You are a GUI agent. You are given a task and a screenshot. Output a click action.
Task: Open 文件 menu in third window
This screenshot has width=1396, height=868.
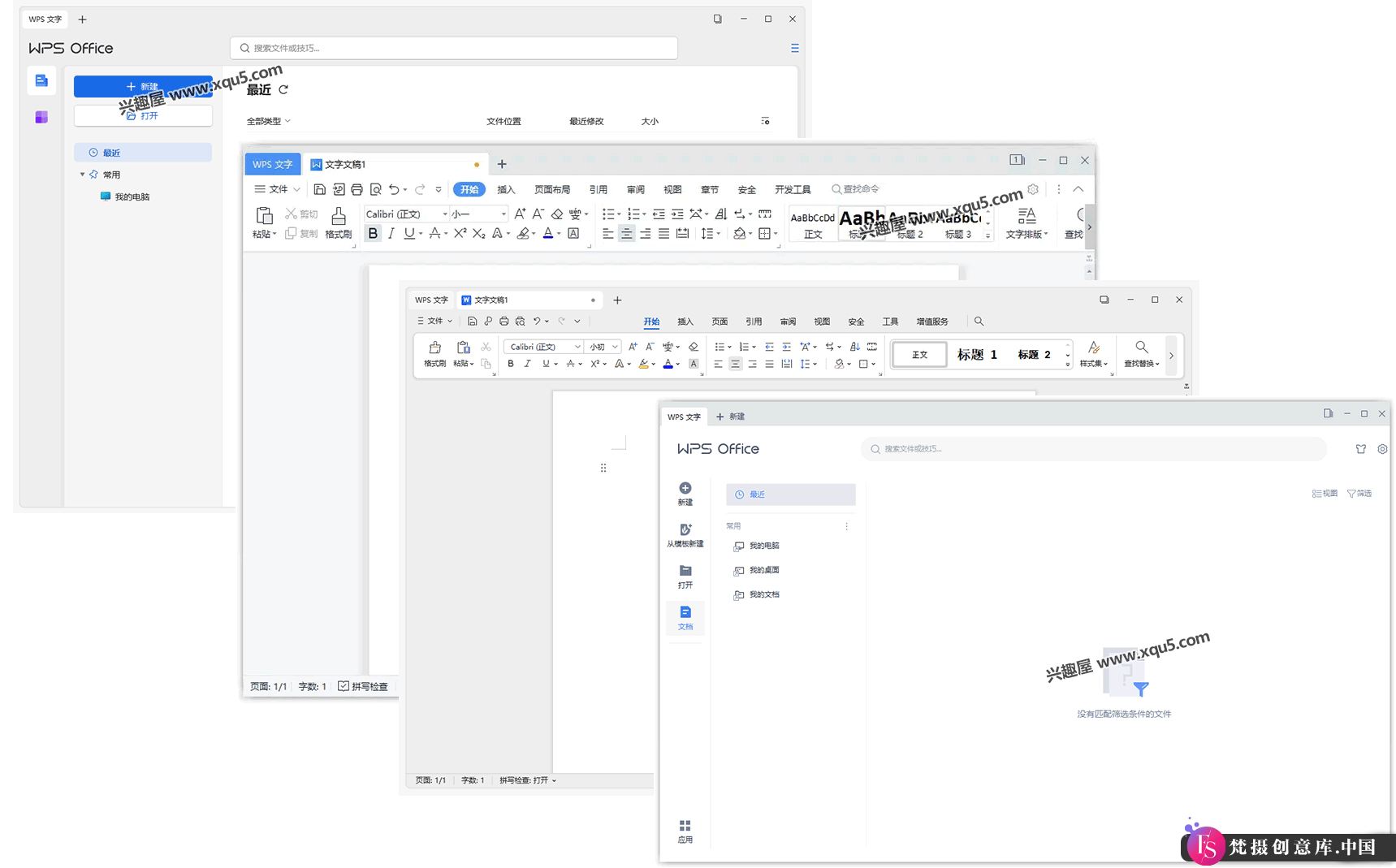[434, 321]
